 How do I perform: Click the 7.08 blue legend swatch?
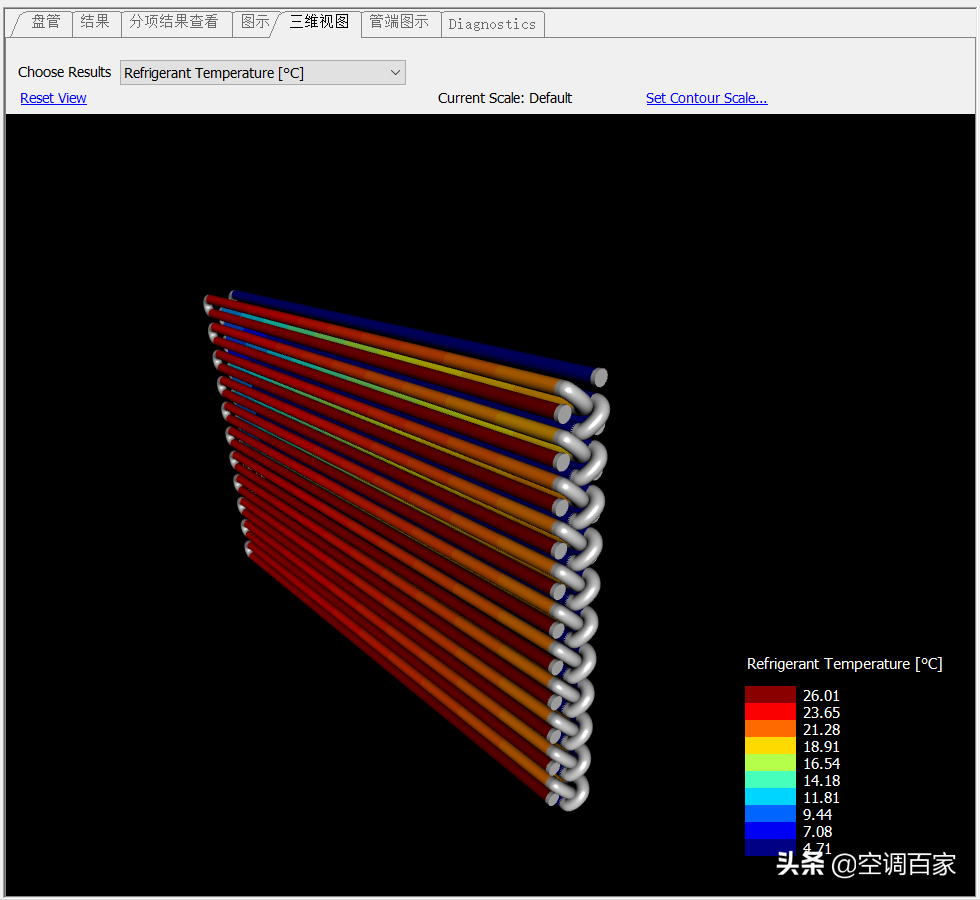[770, 830]
